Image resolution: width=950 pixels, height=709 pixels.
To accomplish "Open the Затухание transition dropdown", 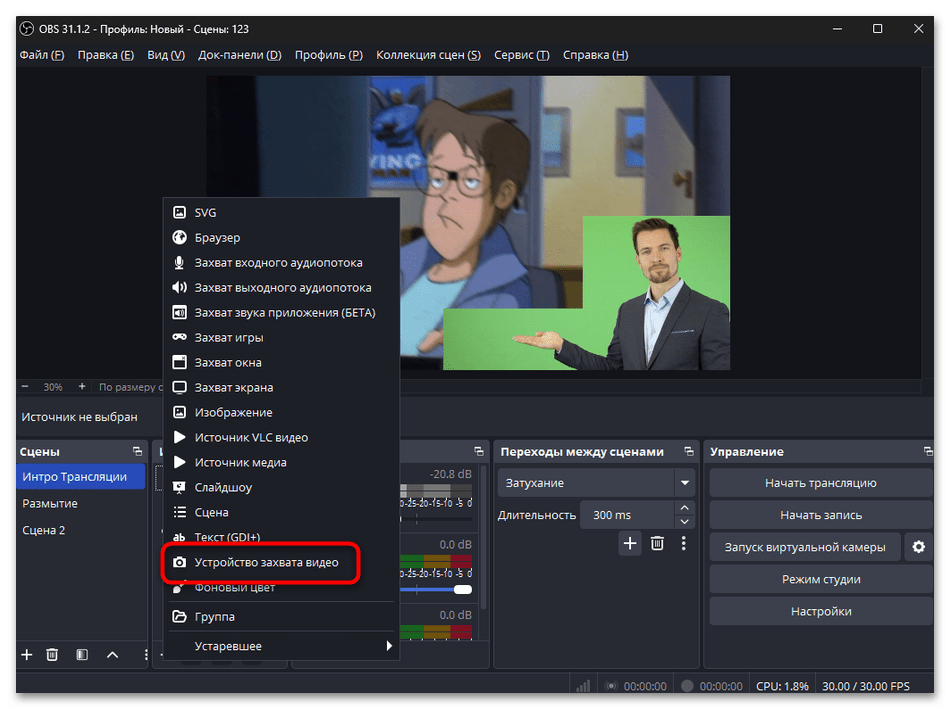I will coord(596,483).
